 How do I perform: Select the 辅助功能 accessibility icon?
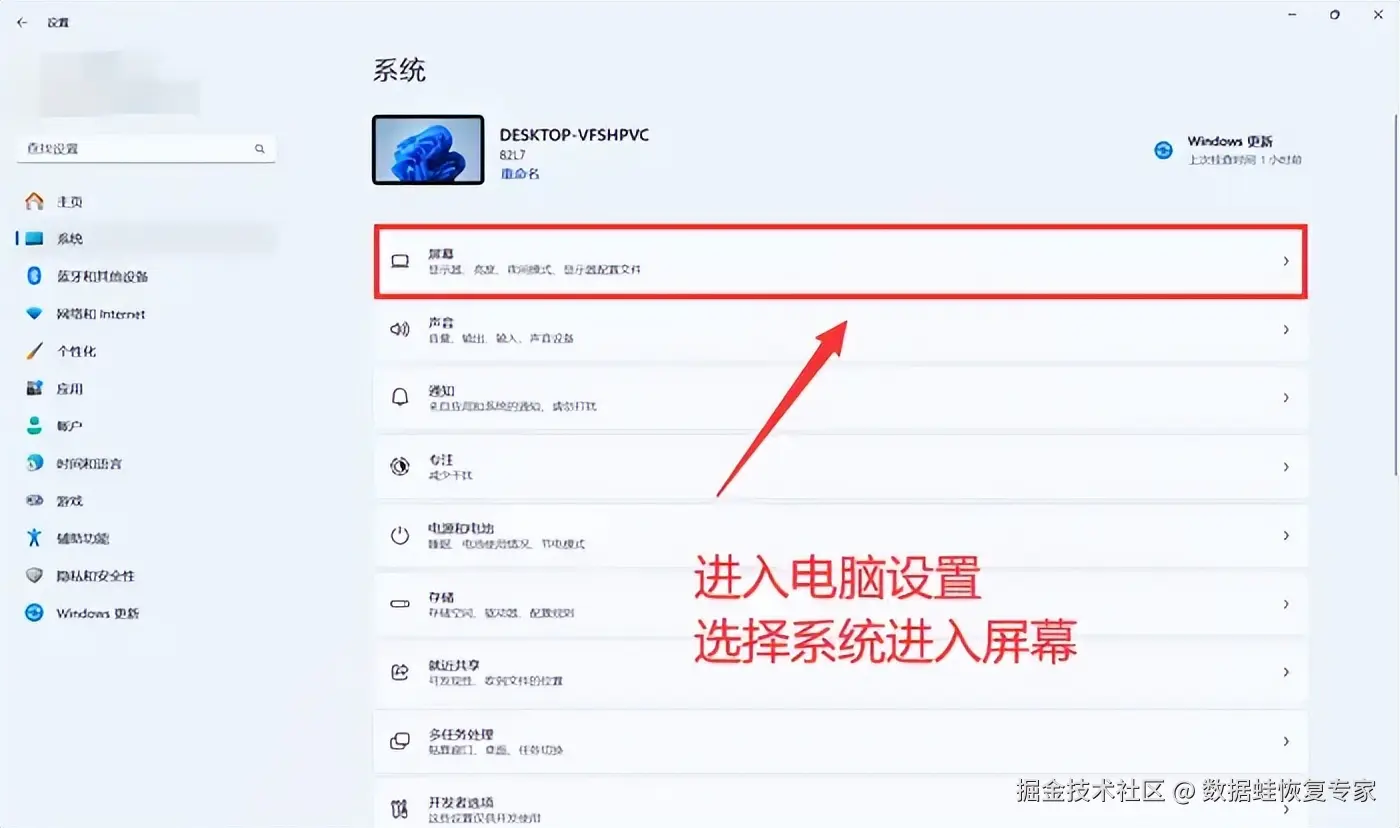point(34,538)
